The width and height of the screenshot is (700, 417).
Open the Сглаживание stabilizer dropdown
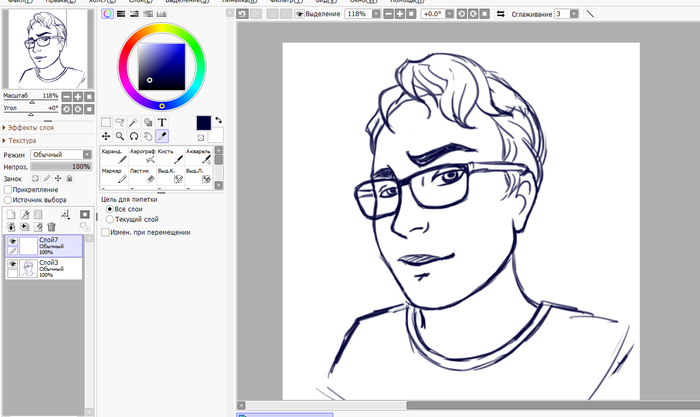point(573,15)
